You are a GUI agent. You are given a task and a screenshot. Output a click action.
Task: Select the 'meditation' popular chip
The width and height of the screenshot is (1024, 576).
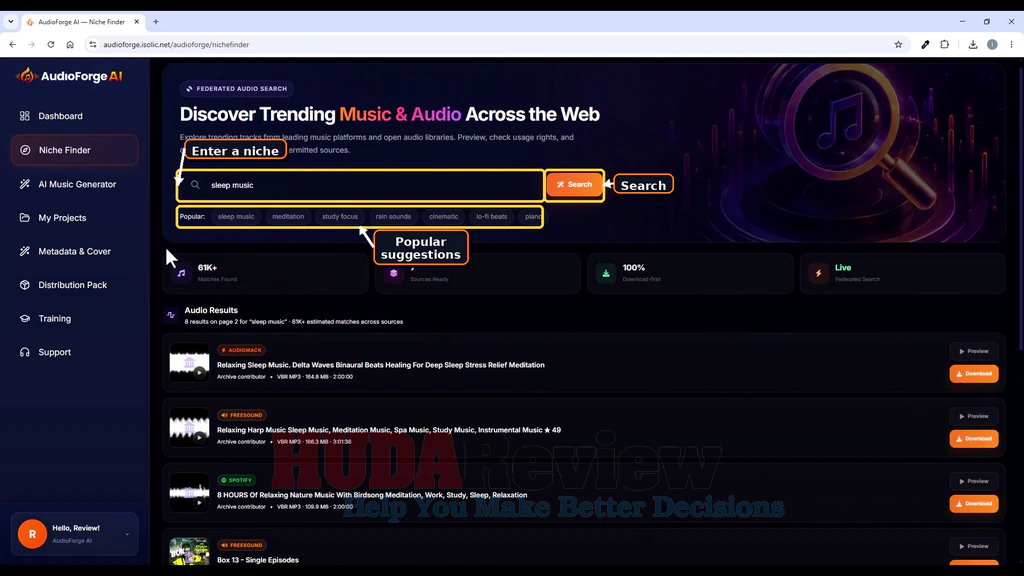(x=288, y=217)
